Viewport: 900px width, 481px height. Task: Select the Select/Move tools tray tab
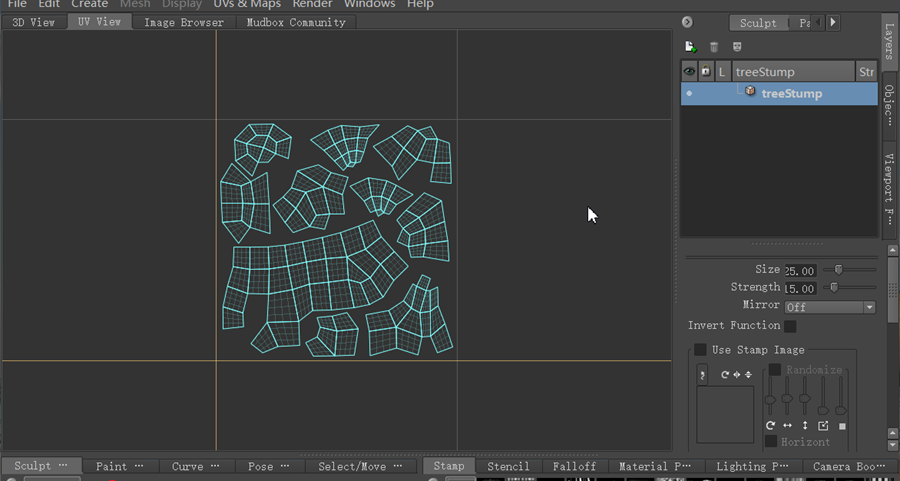coord(360,466)
